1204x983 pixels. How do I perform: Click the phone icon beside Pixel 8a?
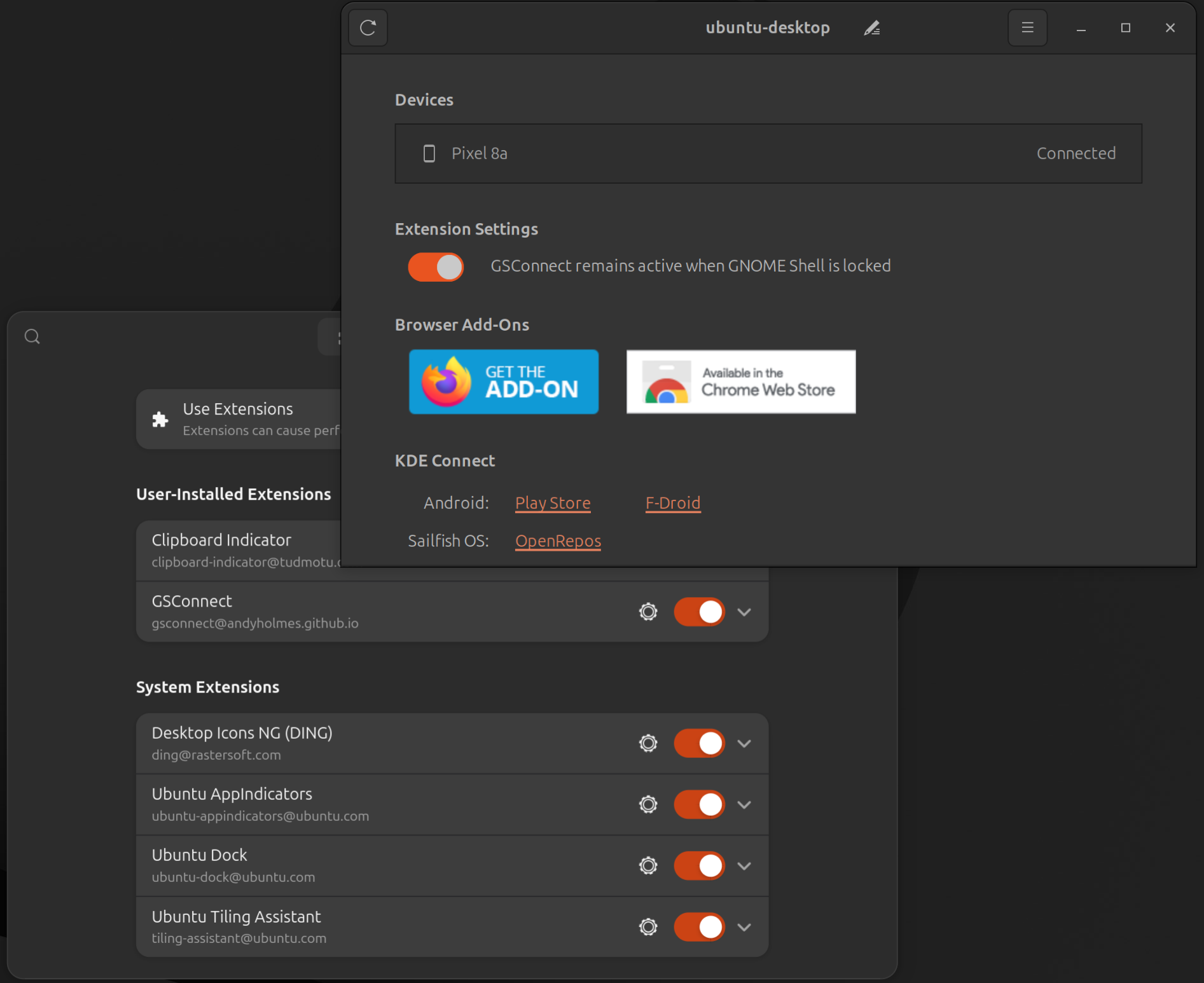429,153
